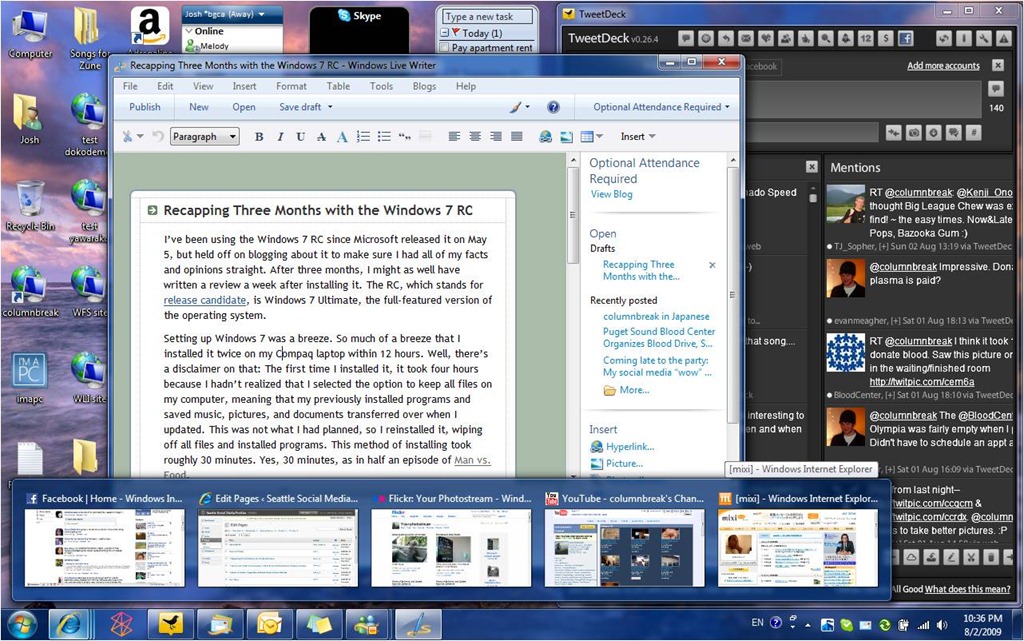Click TweetDeck 12seconds icon
The image size is (1024, 641).
(866, 39)
